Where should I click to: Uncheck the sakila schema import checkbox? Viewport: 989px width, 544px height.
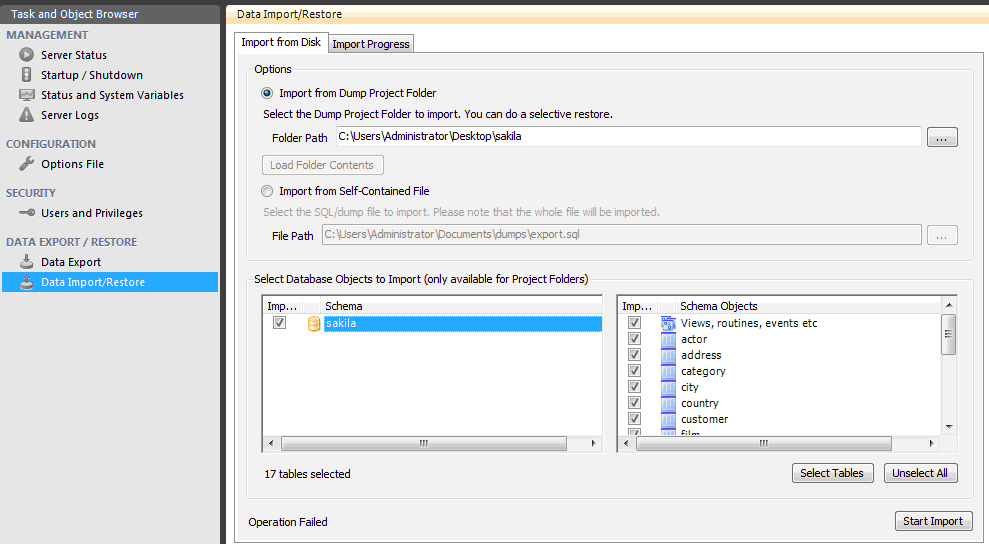[280, 323]
